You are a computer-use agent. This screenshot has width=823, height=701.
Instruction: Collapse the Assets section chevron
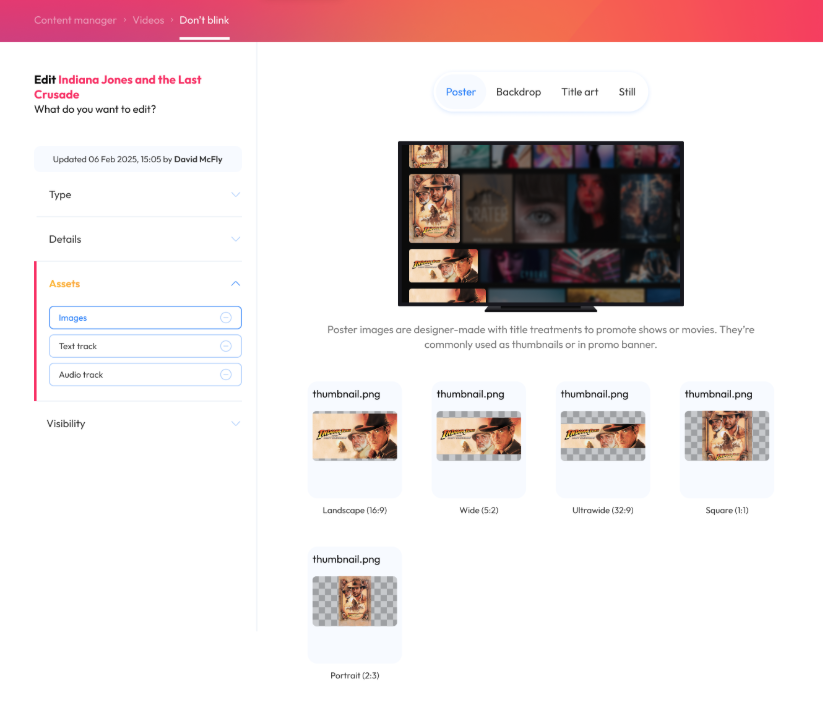(x=236, y=283)
